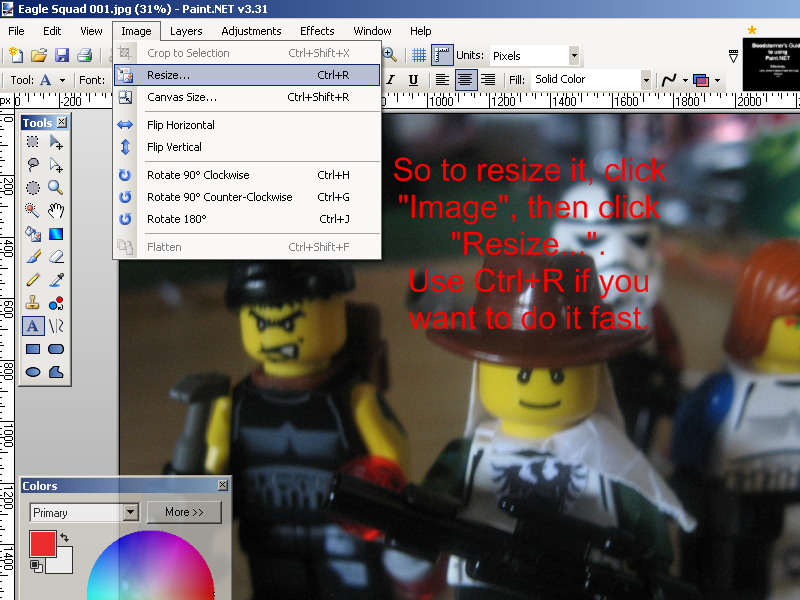
Task: Select the Rectangle Select tool
Action: click(x=33, y=142)
